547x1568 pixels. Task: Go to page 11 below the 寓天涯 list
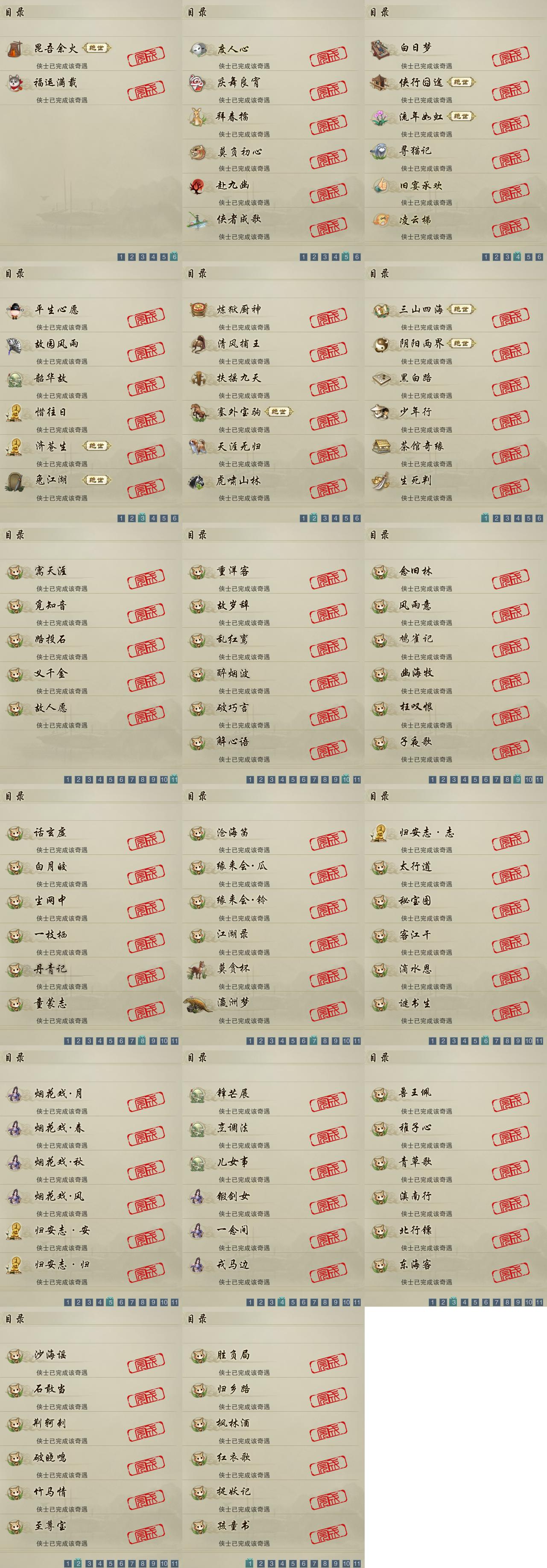175,779
